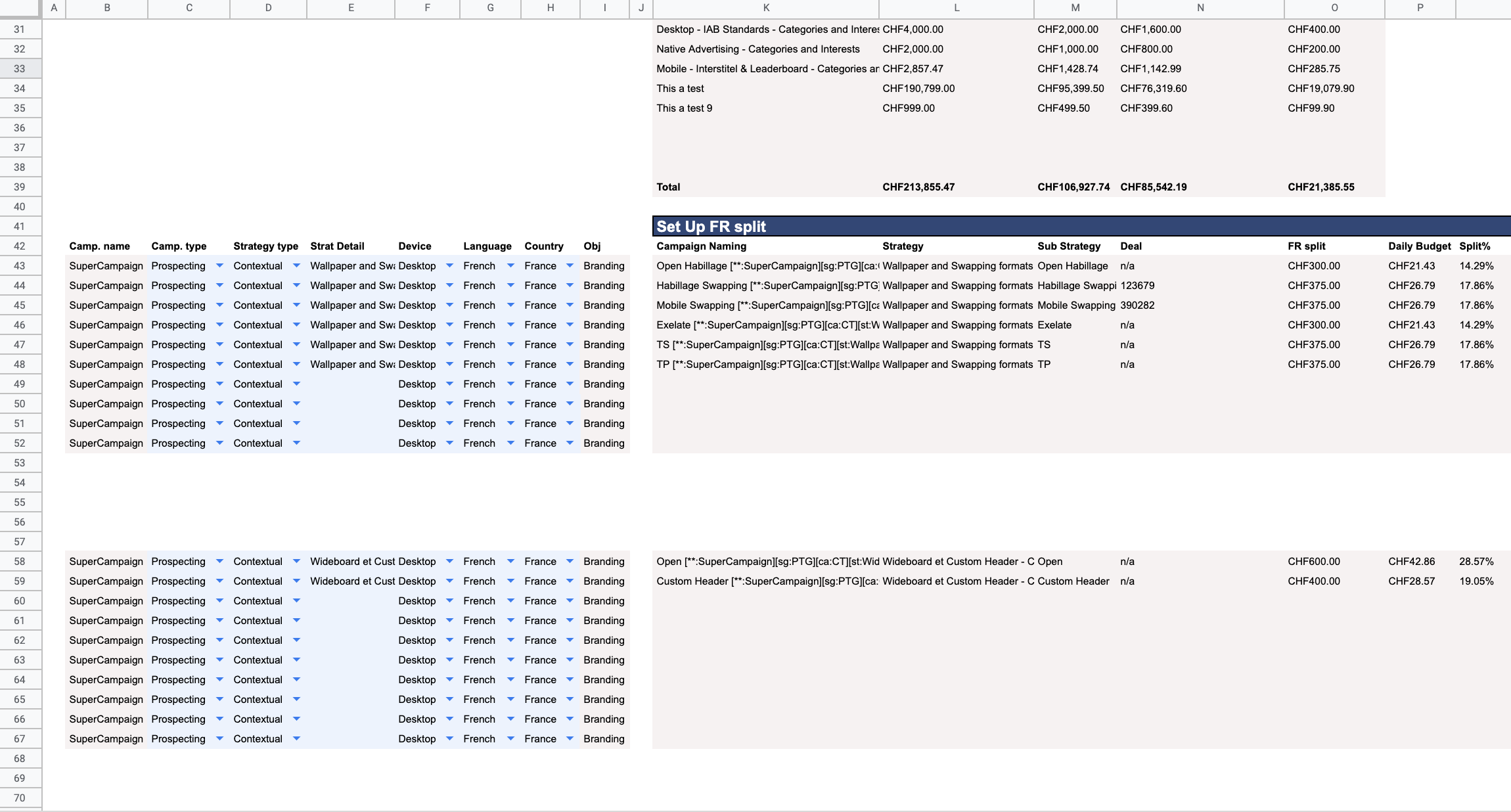Select row 33 header
1511x812 pixels.
20,69
